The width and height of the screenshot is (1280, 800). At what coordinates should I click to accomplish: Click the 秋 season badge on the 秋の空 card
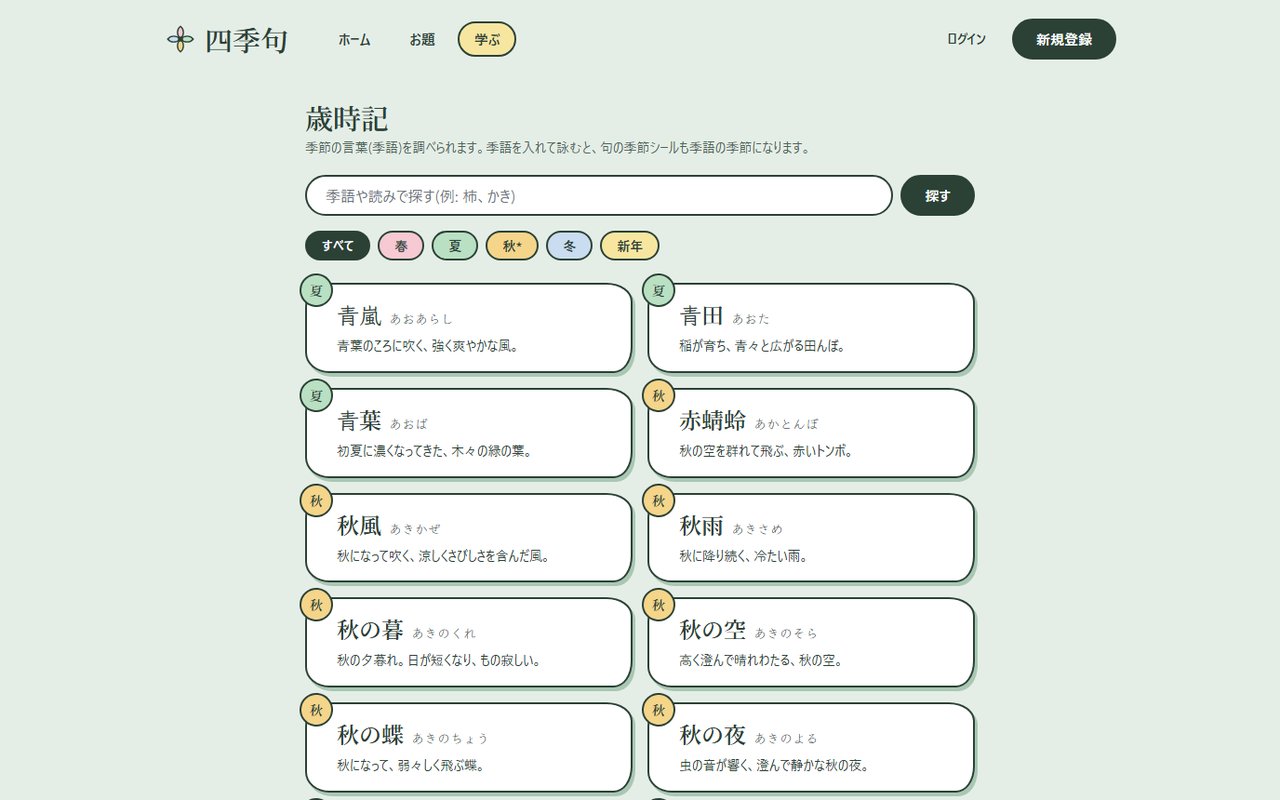659,605
